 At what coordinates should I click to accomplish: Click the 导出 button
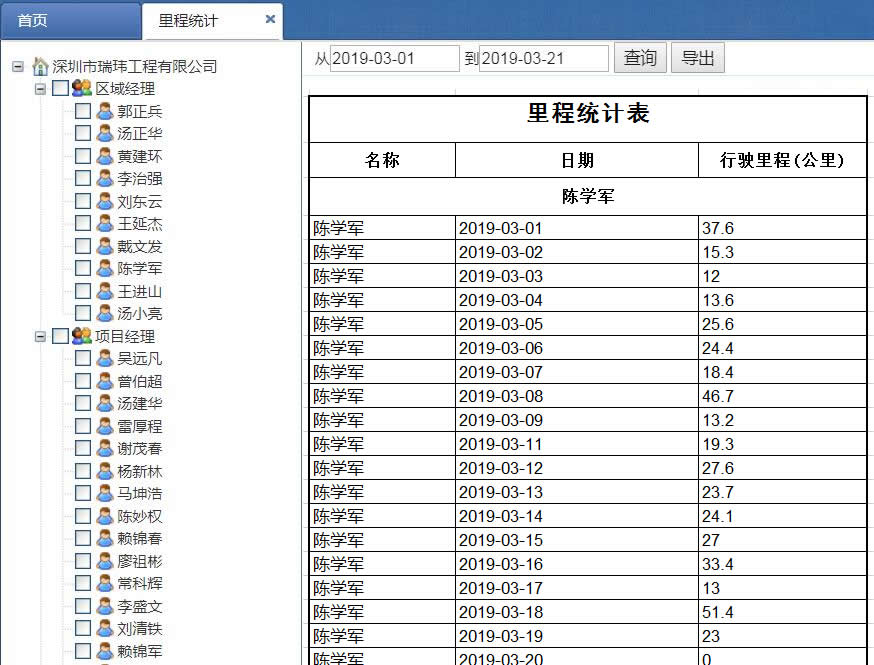[697, 57]
